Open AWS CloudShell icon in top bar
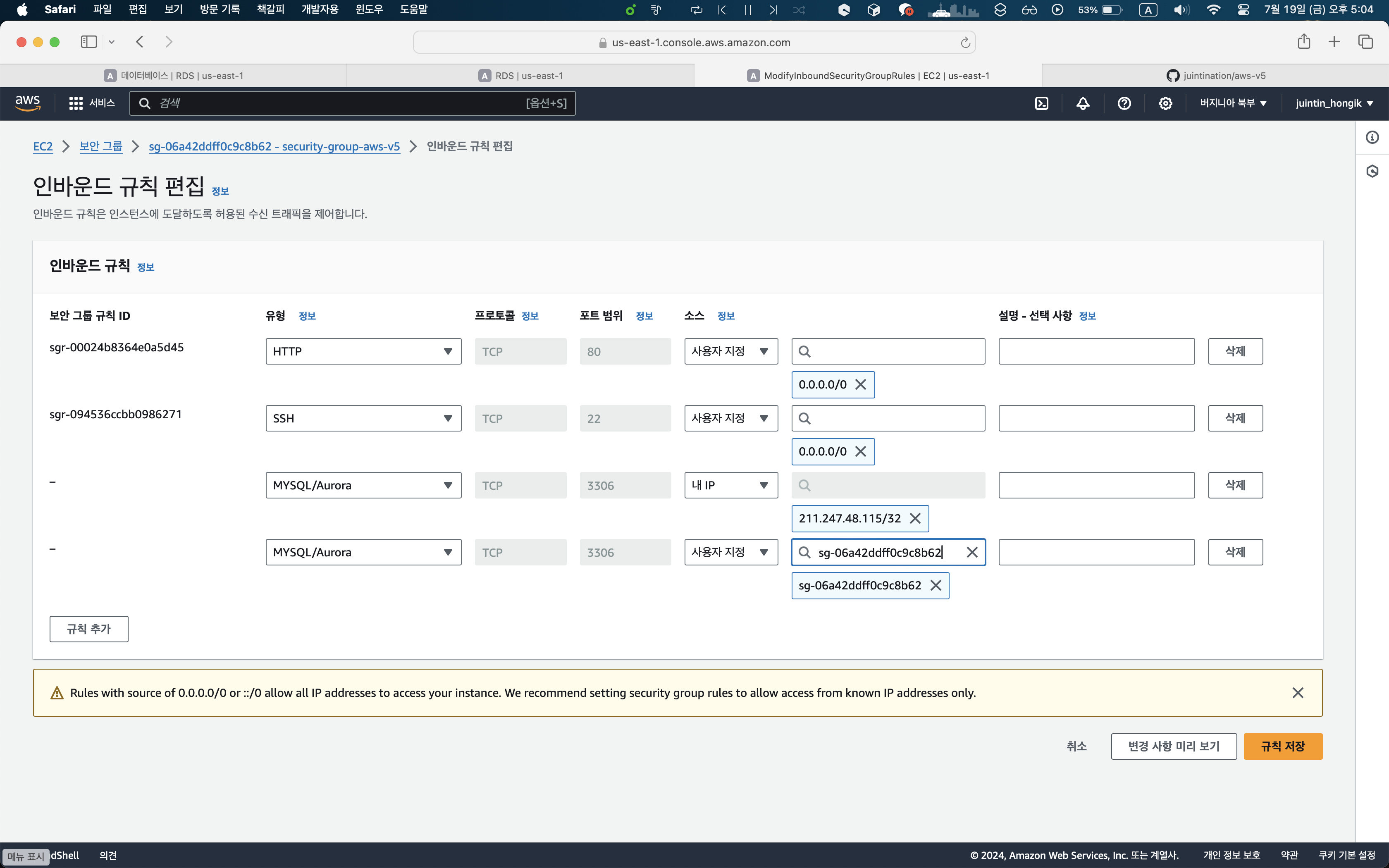 pyautogui.click(x=1041, y=103)
